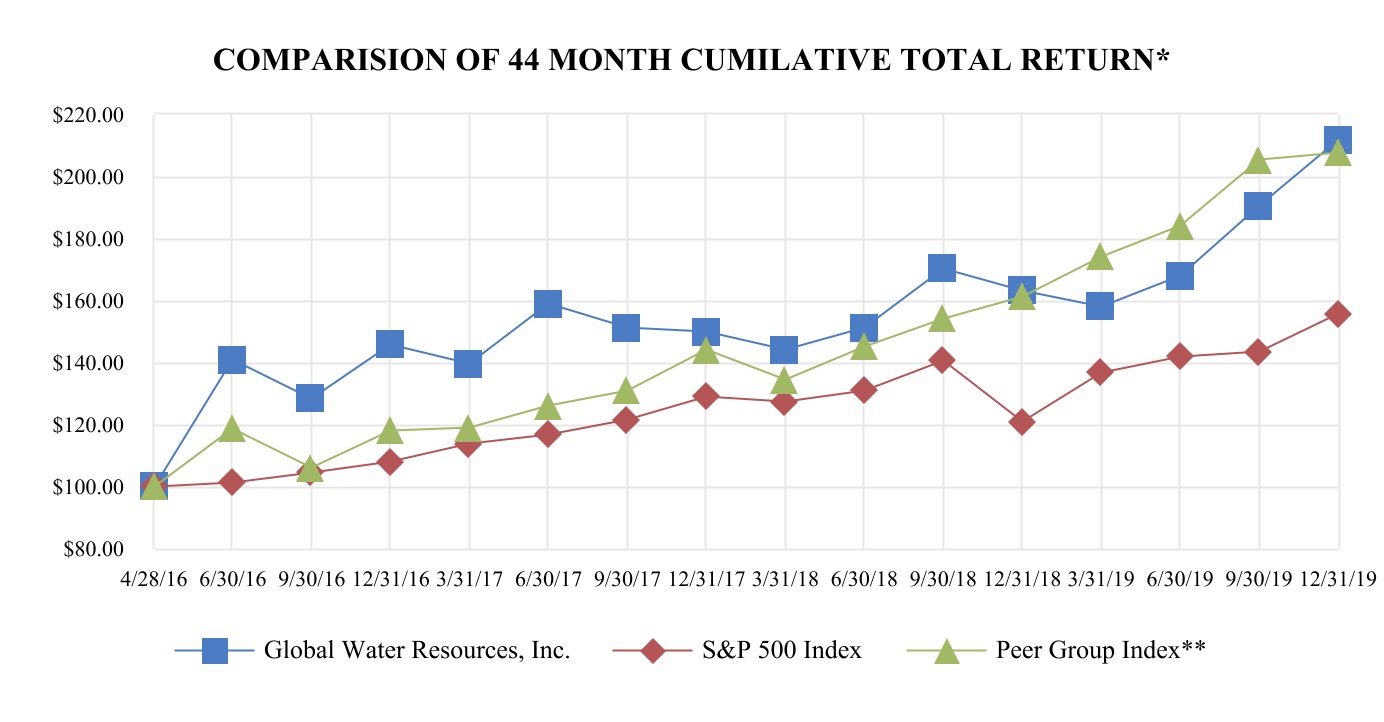The height and width of the screenshot is (722, 1384).
Task: Select Peer Group triangle at 9/30/19
Action: [x=1258, y=160]
